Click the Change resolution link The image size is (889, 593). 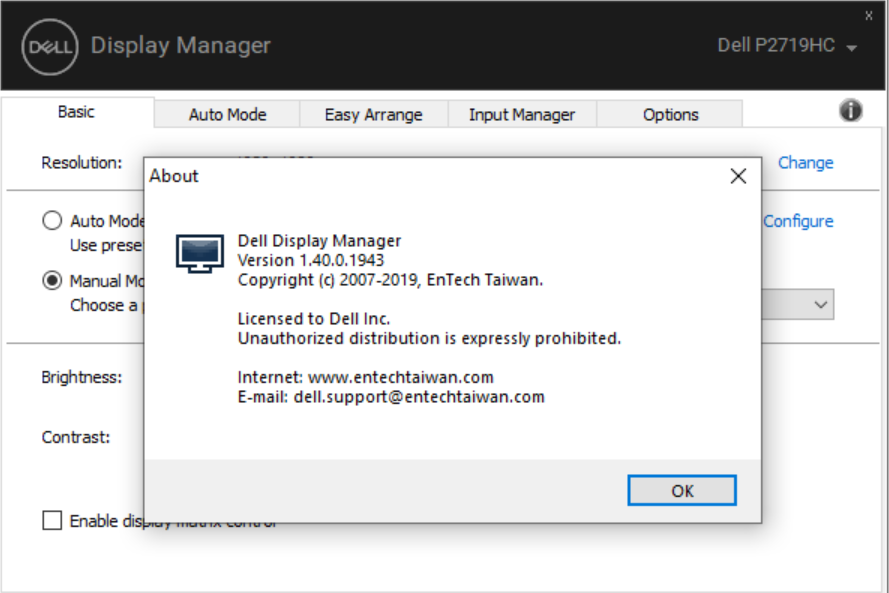click(x=805, y=163)
